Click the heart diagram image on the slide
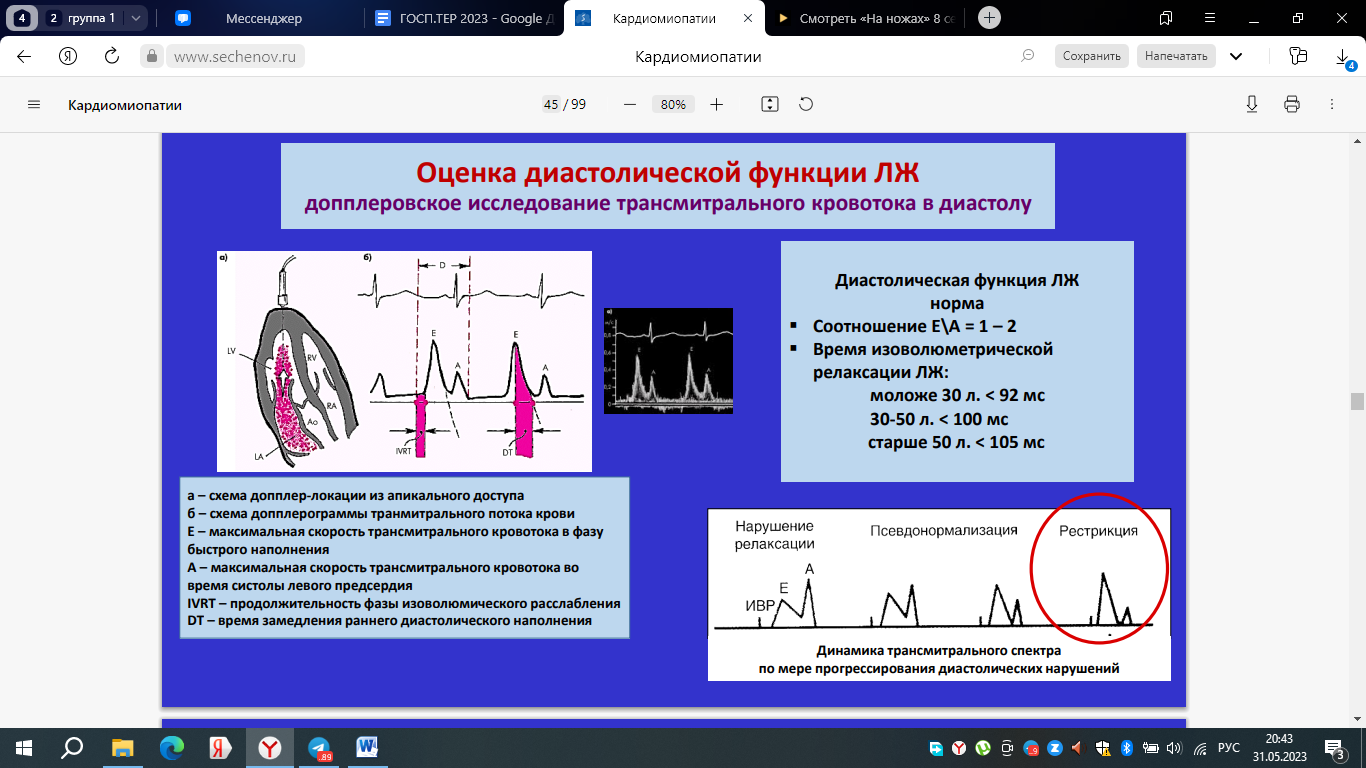 [x=404, y=361]
